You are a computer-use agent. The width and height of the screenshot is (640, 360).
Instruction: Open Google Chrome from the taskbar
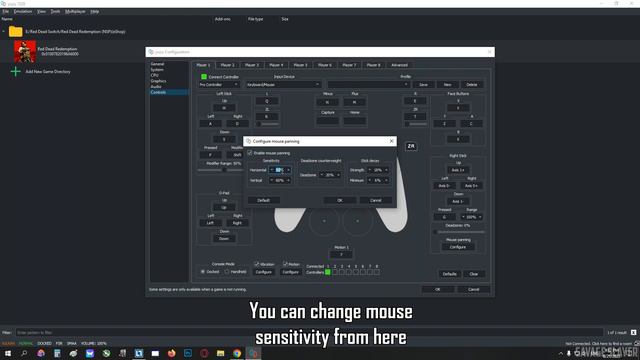tap(237, 353)
